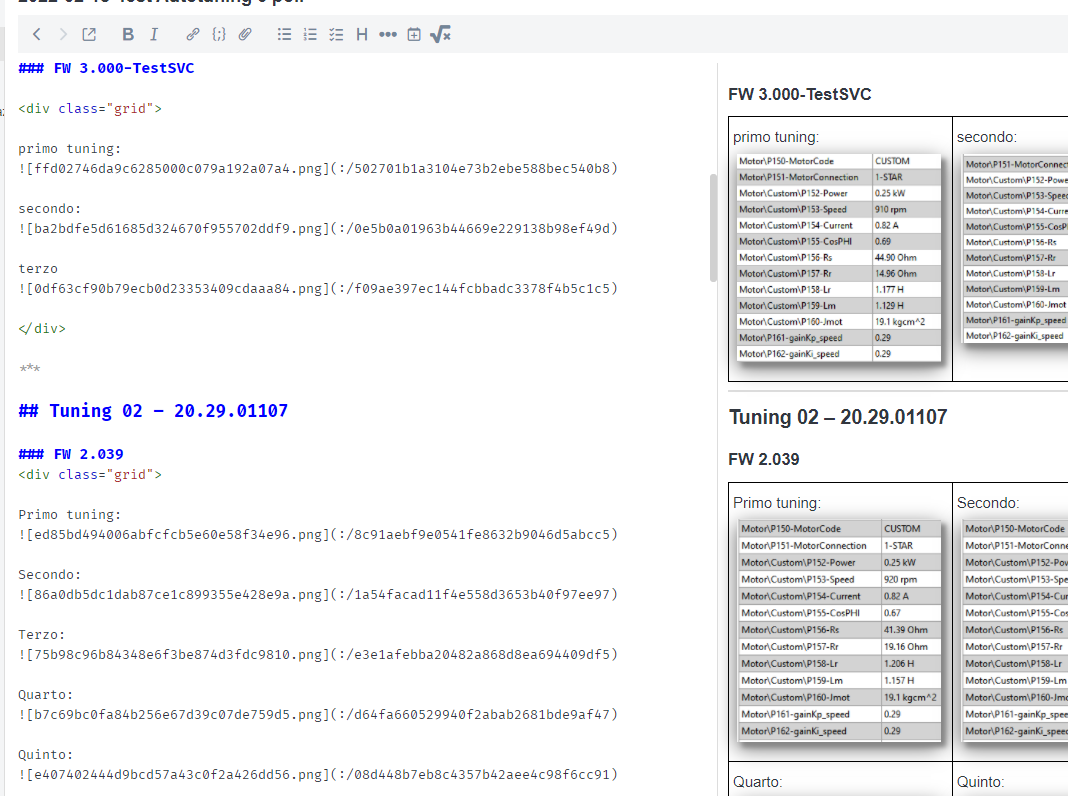Click image link ffd02746da9c6285000c079a192a07a4.png
1068x796 pixels.
[x=318, y=168]
